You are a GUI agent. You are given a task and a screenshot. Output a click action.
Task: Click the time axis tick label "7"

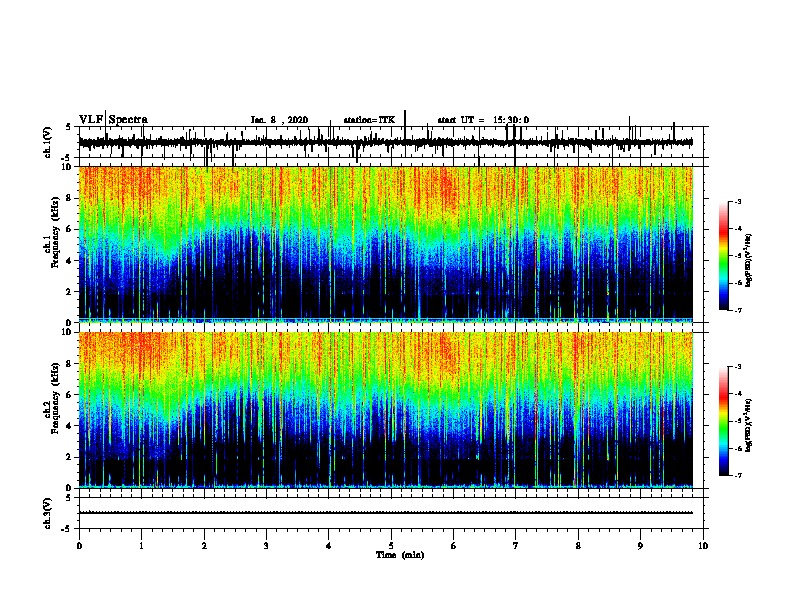pyautogui.click(x=516, y=546)
